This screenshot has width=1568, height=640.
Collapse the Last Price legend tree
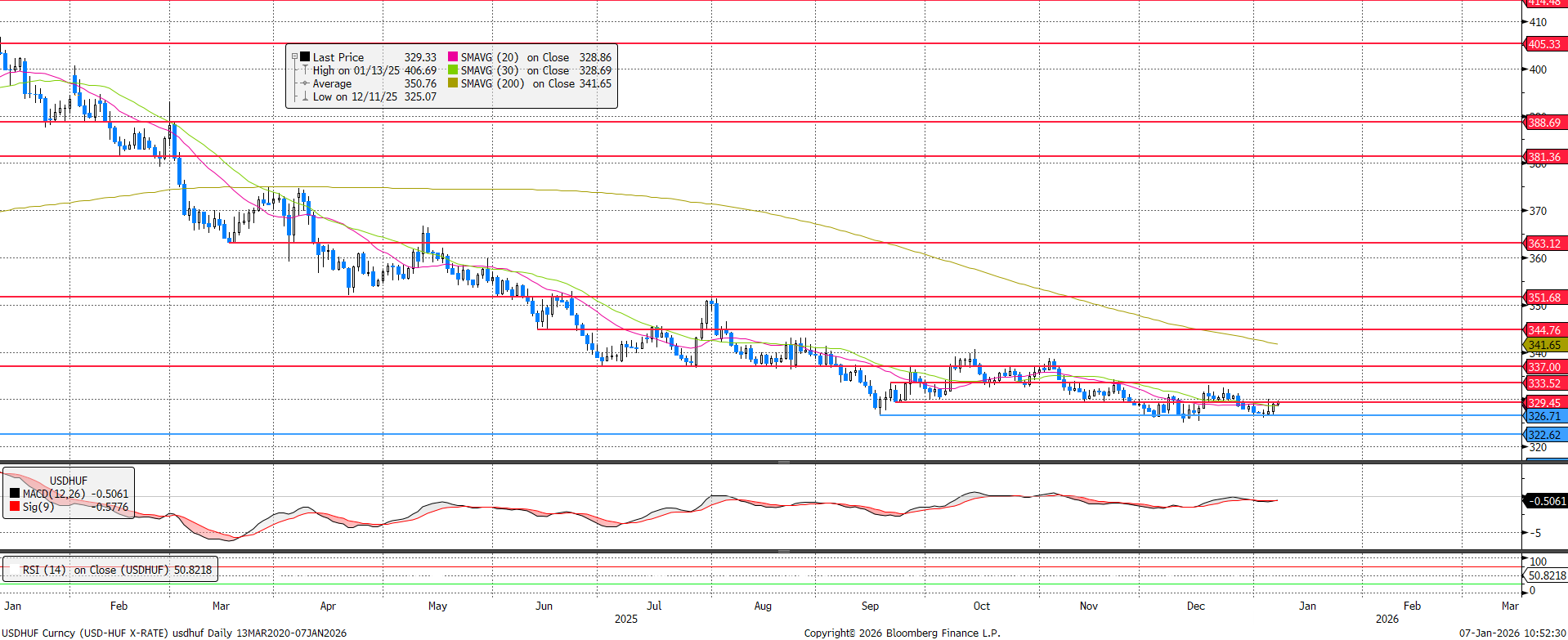point(294,57)
